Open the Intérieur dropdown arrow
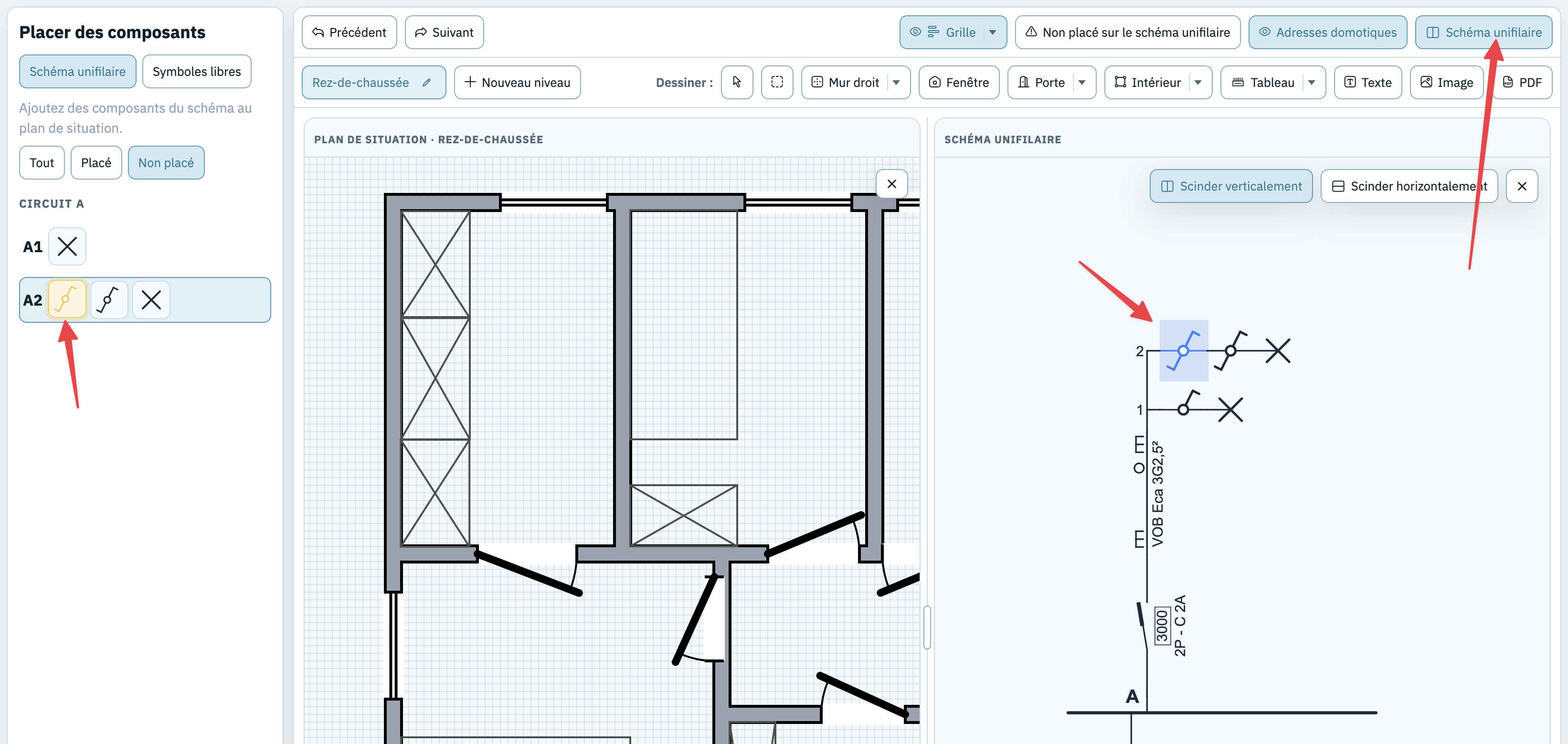 [x=1198, y=82]
